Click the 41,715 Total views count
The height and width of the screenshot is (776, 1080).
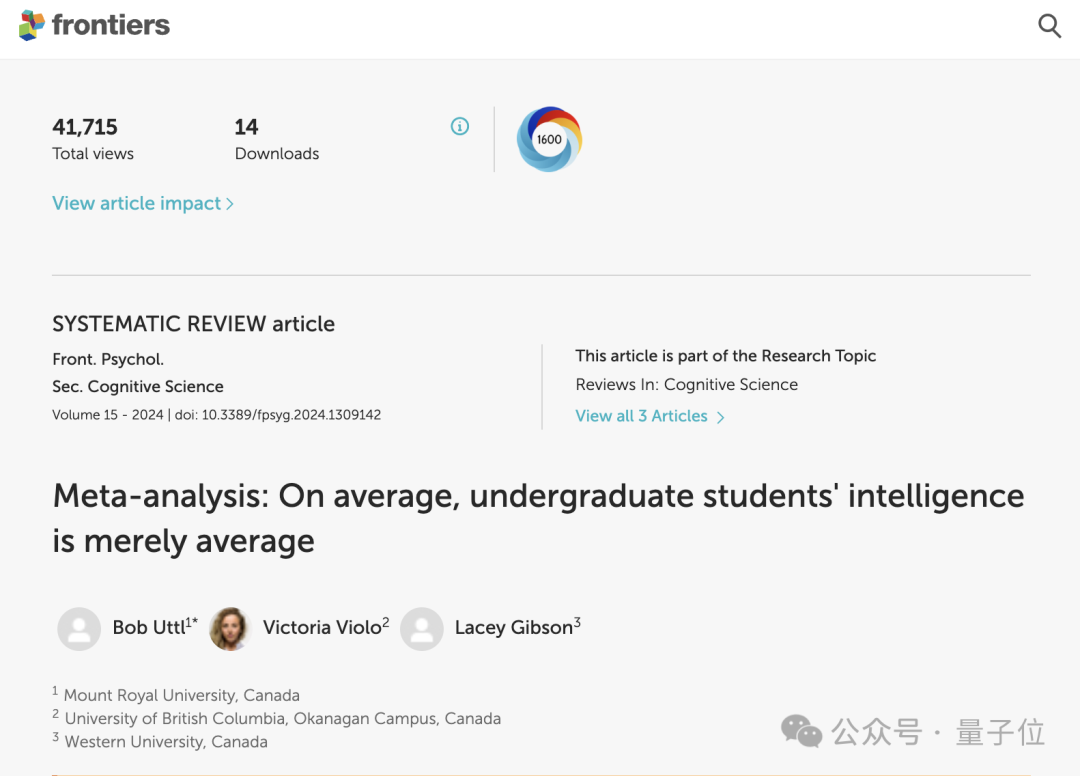(x=85, y=127)
